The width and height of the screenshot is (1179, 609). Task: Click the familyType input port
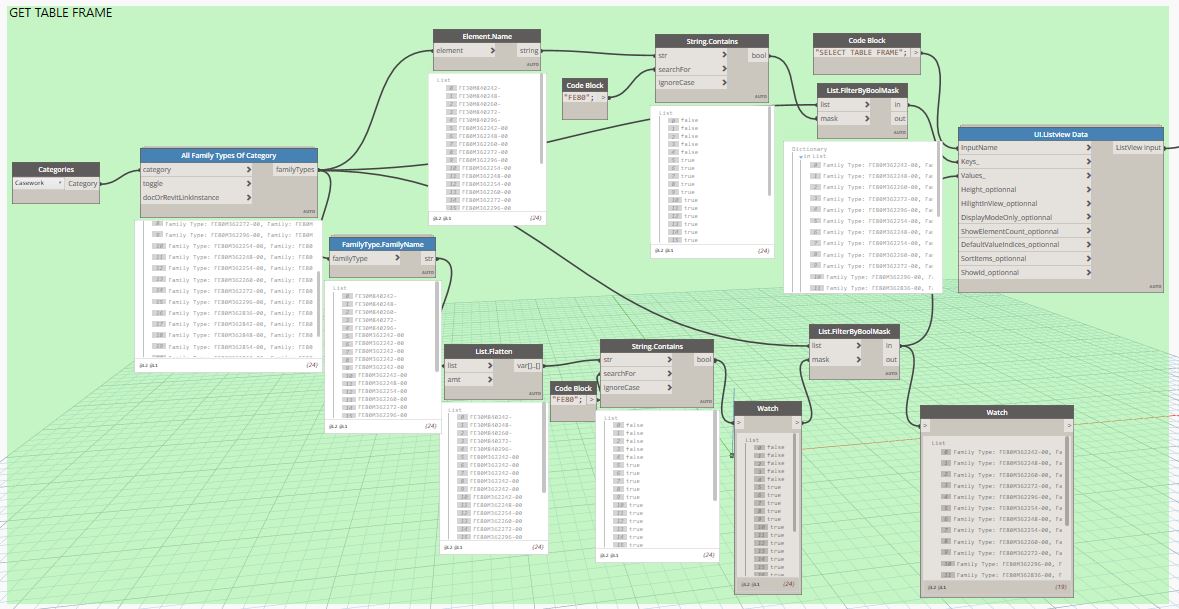tap(366, 258)
